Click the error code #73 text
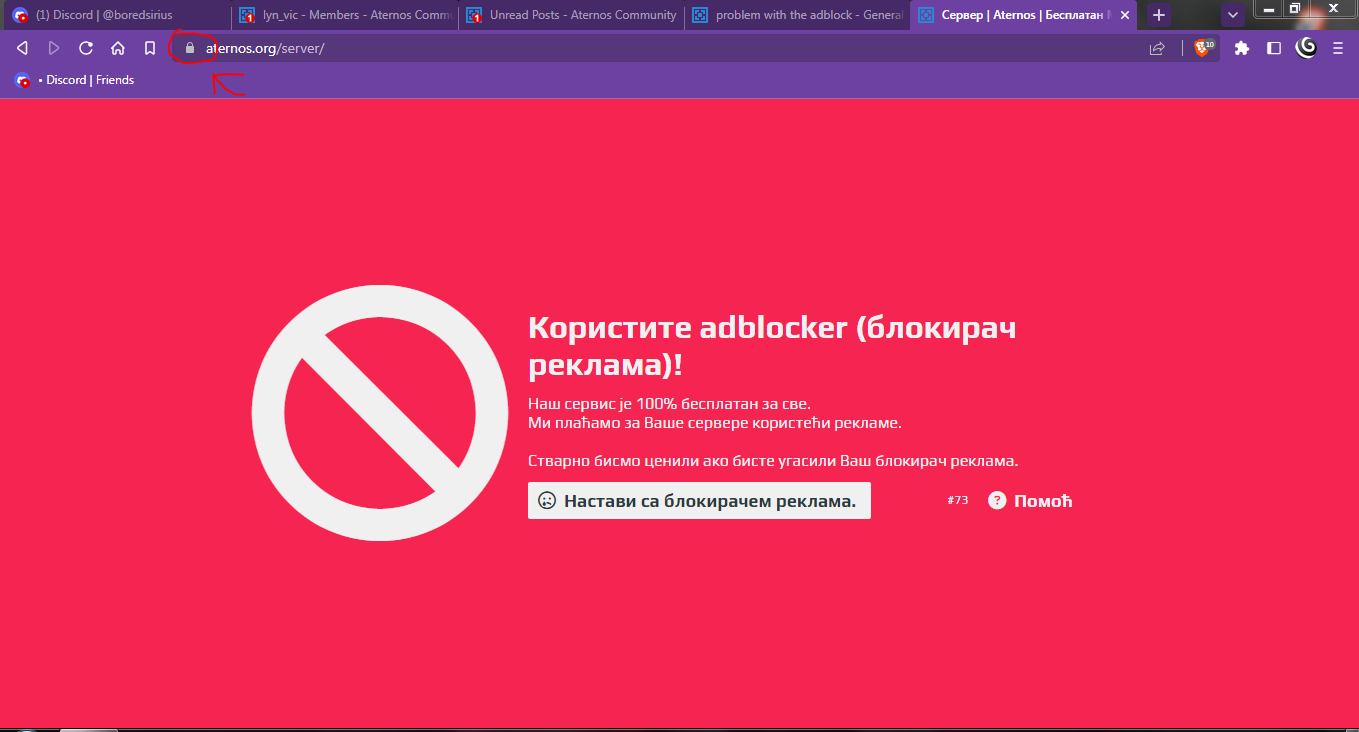Screen dimensions: 1359x732 958,500
